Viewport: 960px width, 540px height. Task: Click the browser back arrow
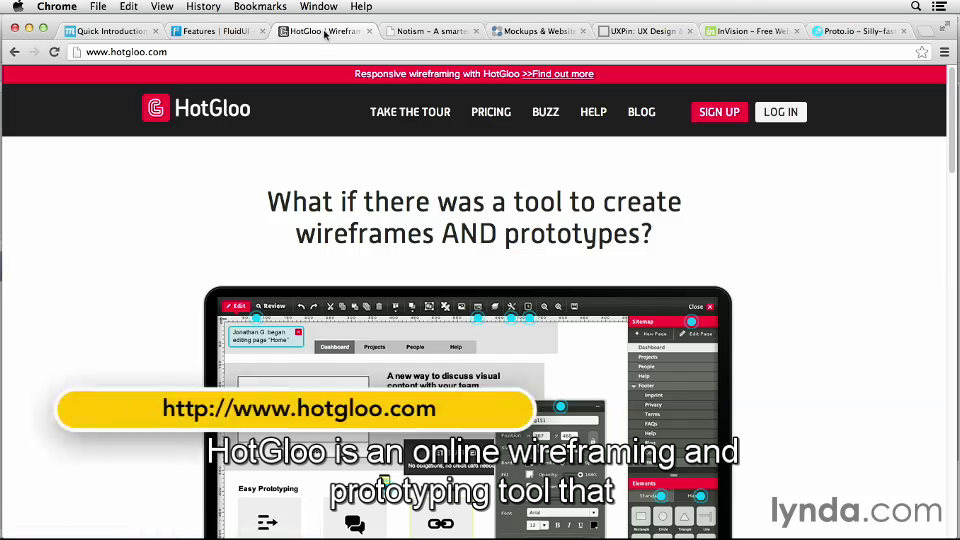15,52
